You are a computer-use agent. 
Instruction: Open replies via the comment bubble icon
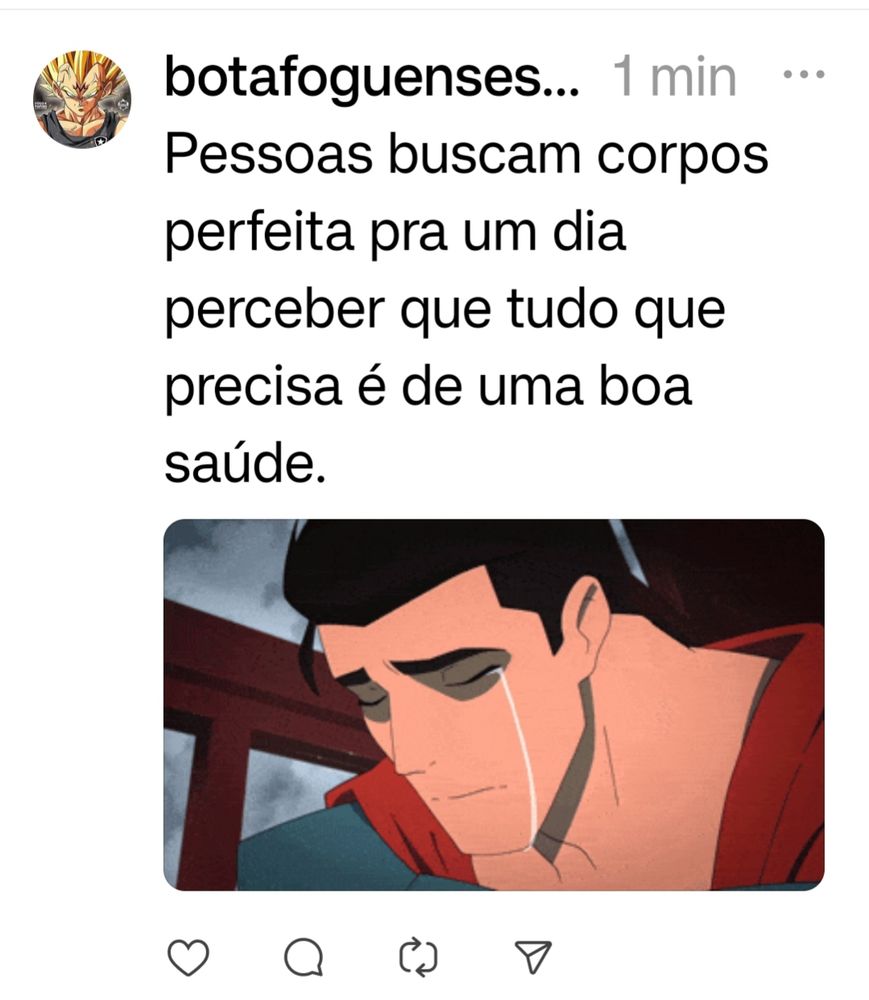click(303, 957)
